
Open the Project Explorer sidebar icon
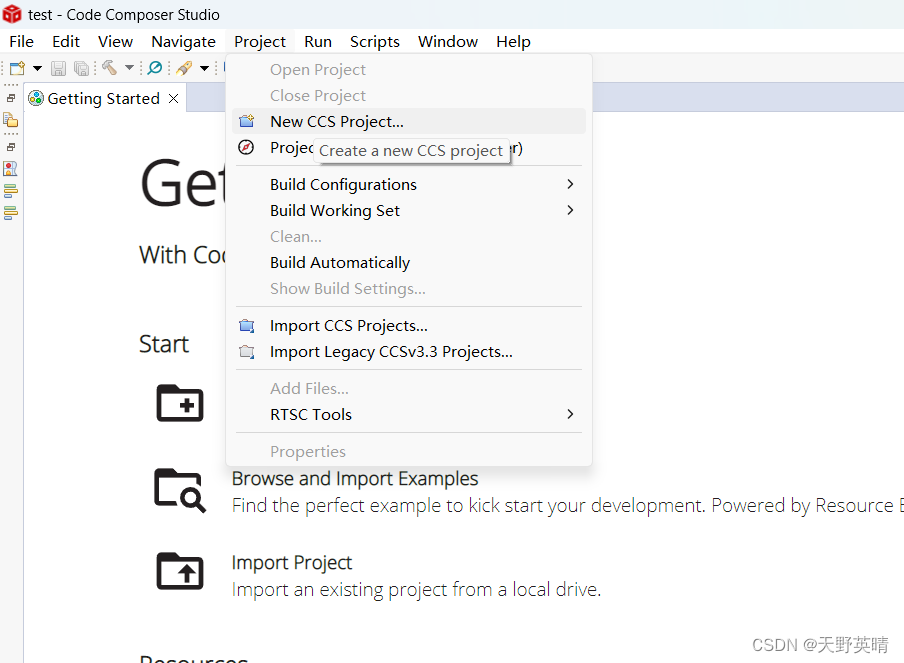(10, 120)
